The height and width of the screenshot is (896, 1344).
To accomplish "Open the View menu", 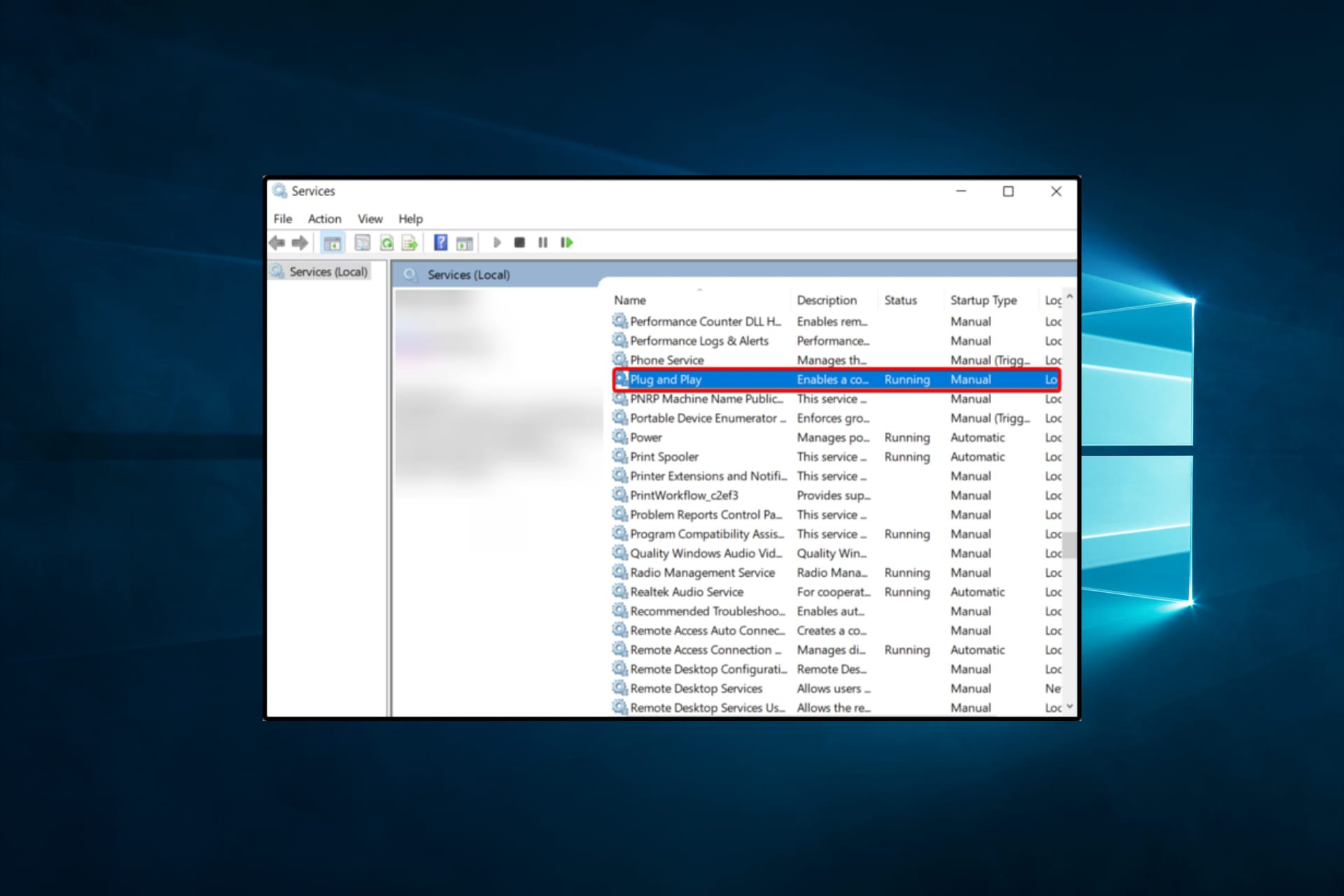I will coord(370,218).
